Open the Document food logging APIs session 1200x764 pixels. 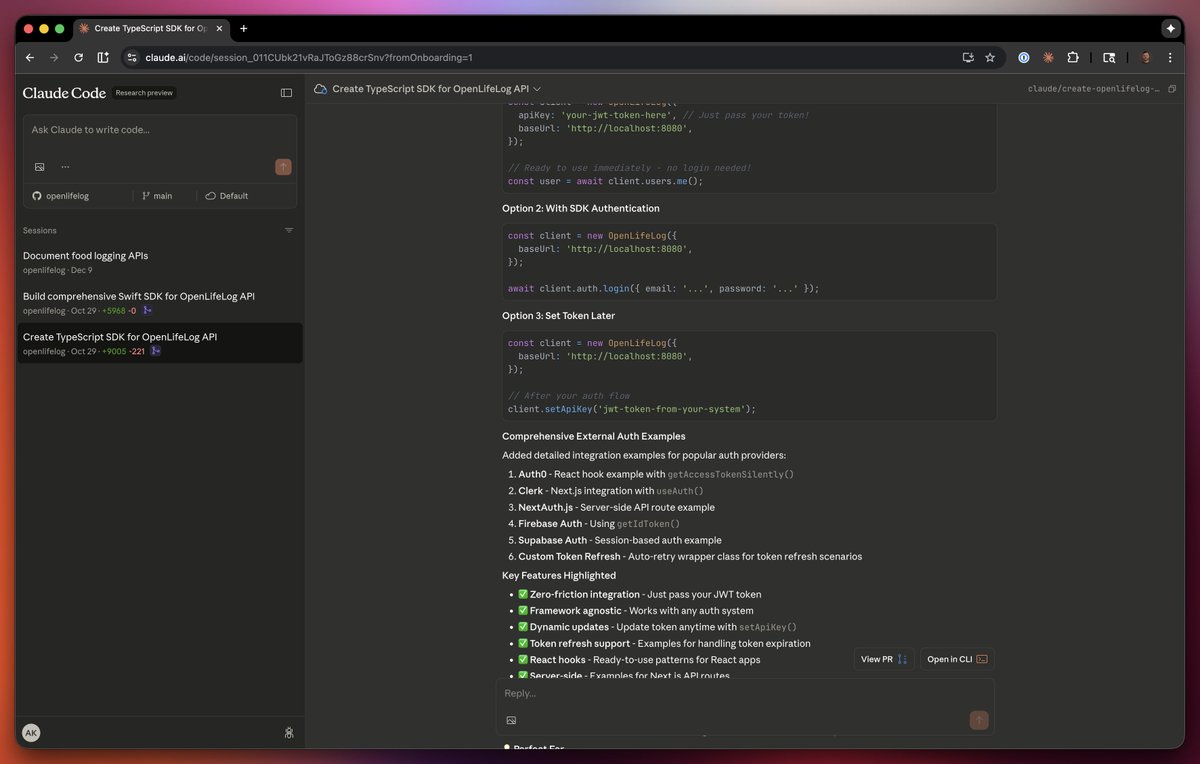[159, 262]
